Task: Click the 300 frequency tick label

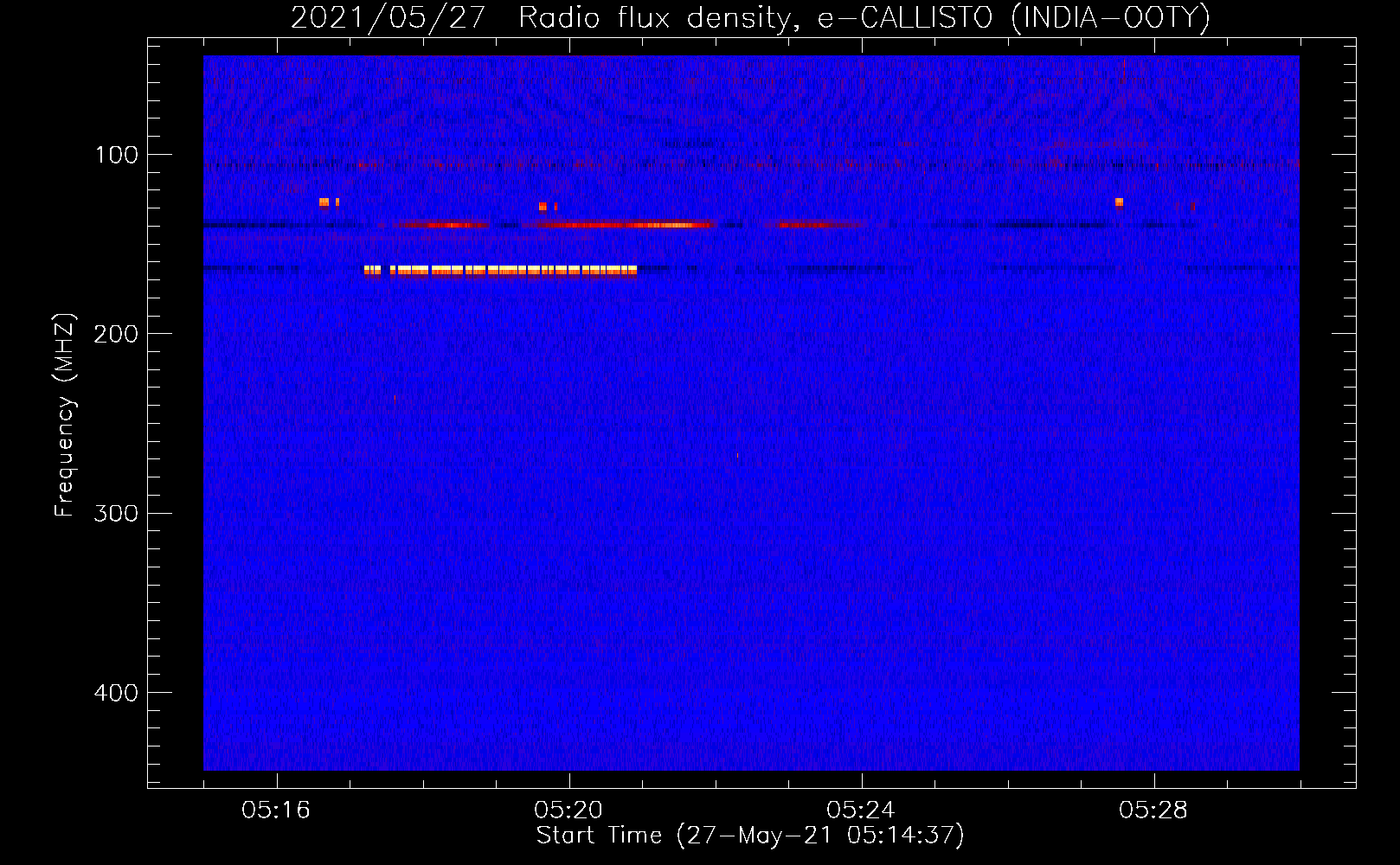Action: 116,513
